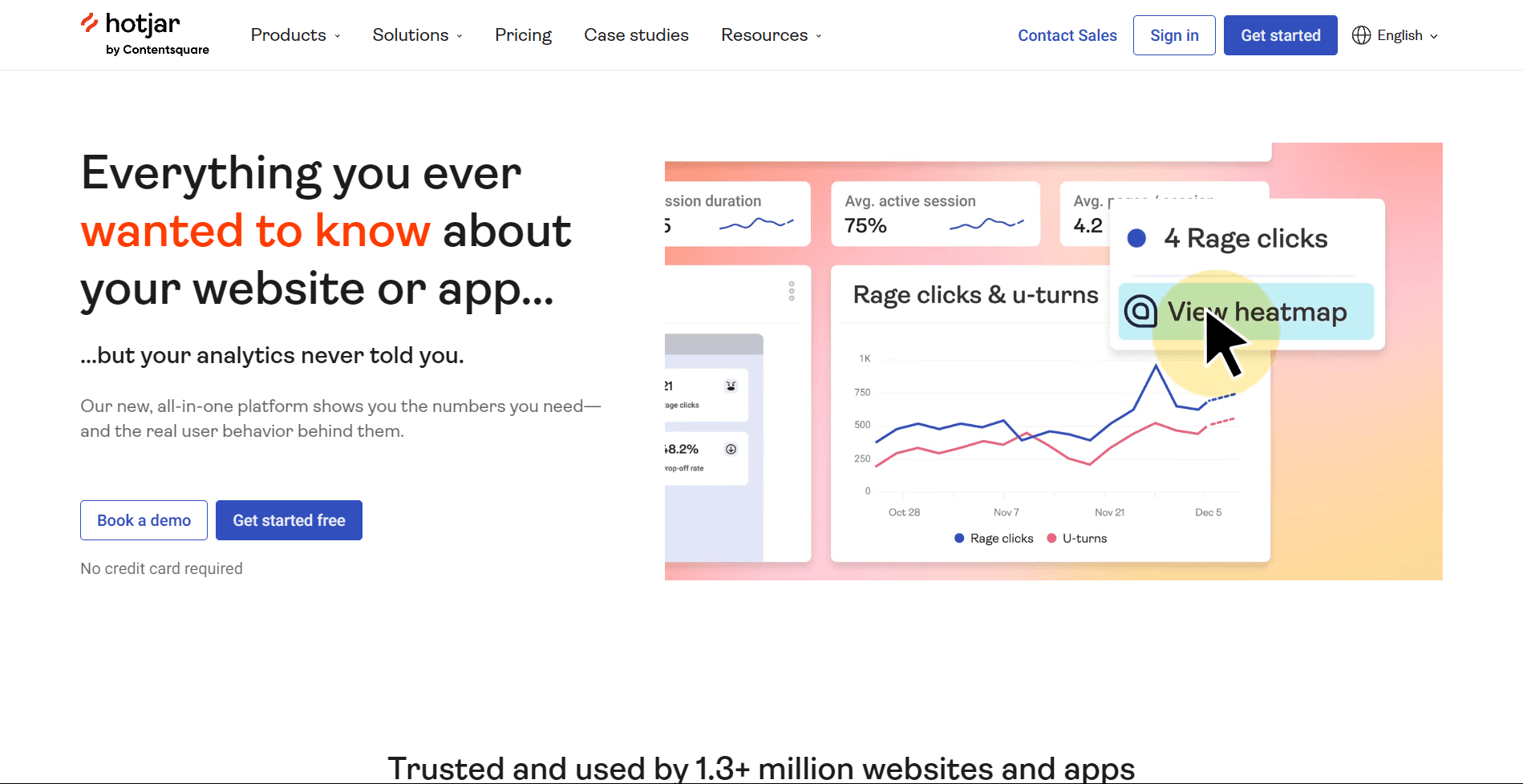Click the drop-off rate arrow icon
Screen dimensions: 1523x784
[731, 449]
